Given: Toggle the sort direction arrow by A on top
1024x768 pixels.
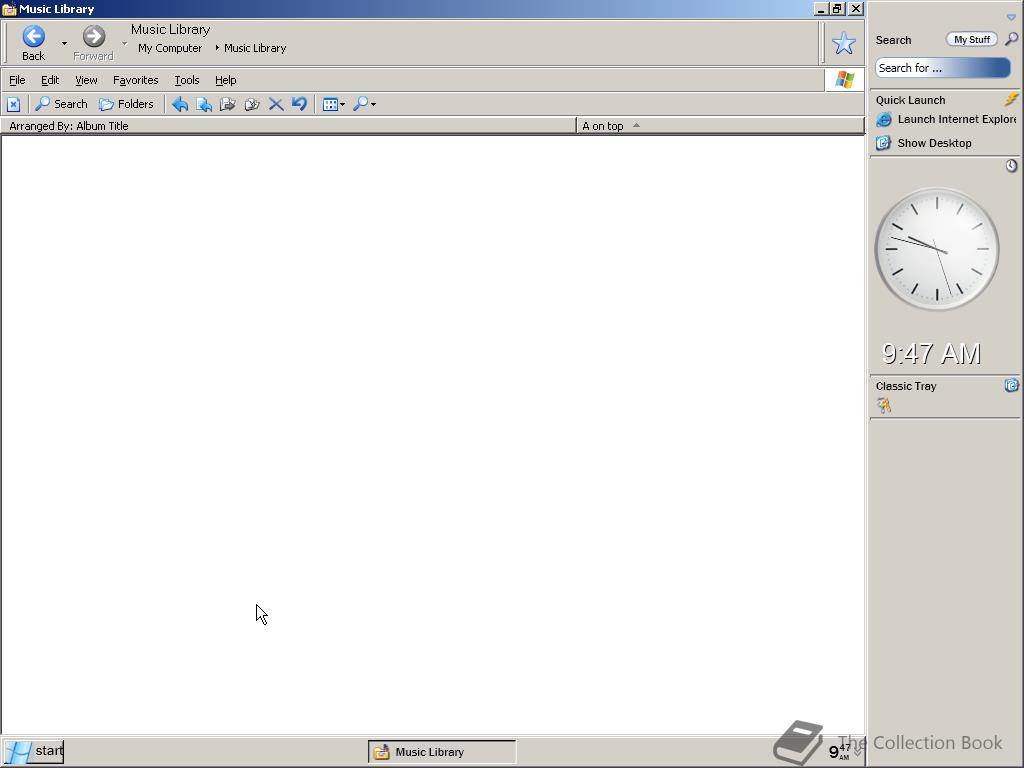Looking at the screenshot, I should pos(636,125).
